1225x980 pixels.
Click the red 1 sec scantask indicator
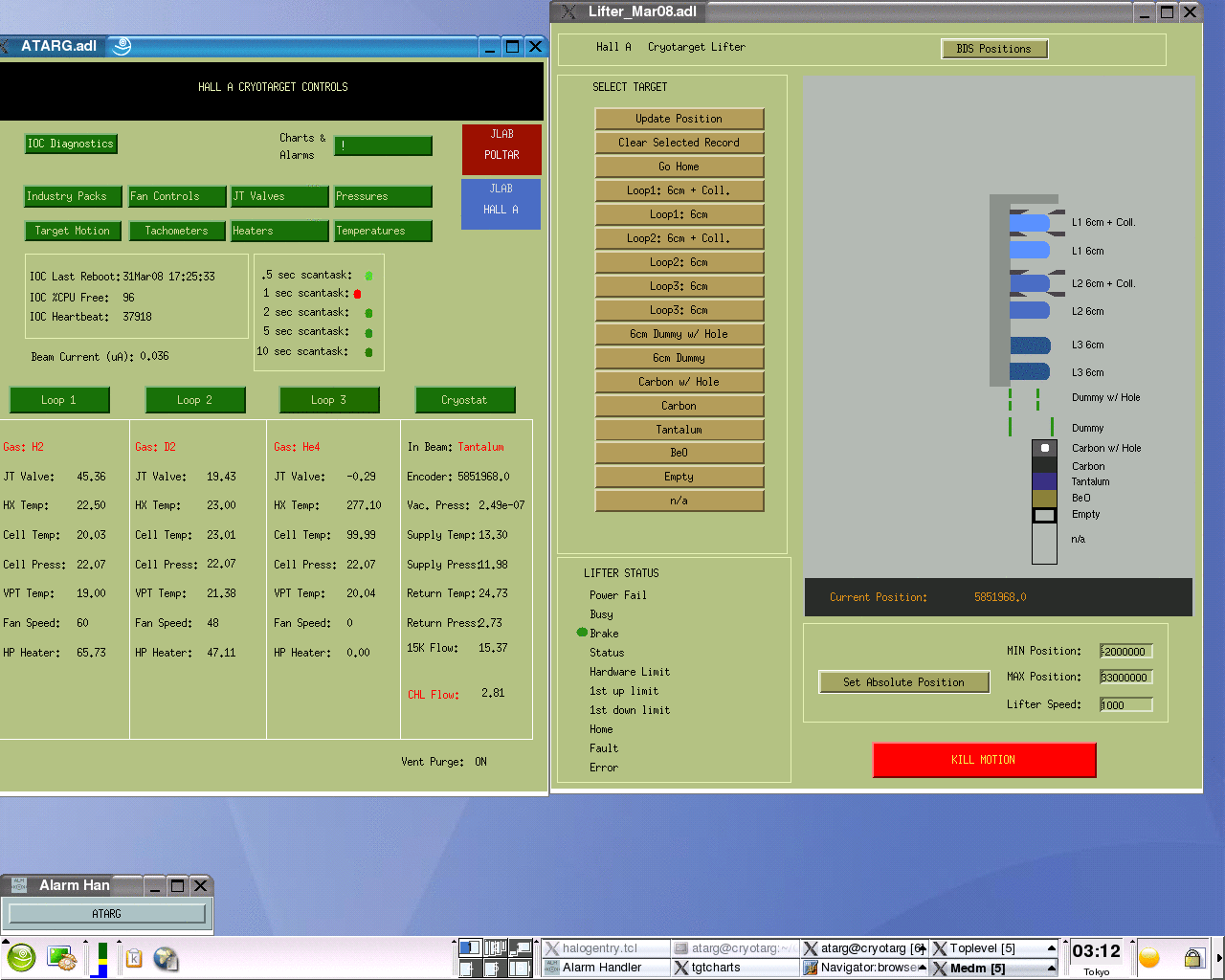click(357, 294)
